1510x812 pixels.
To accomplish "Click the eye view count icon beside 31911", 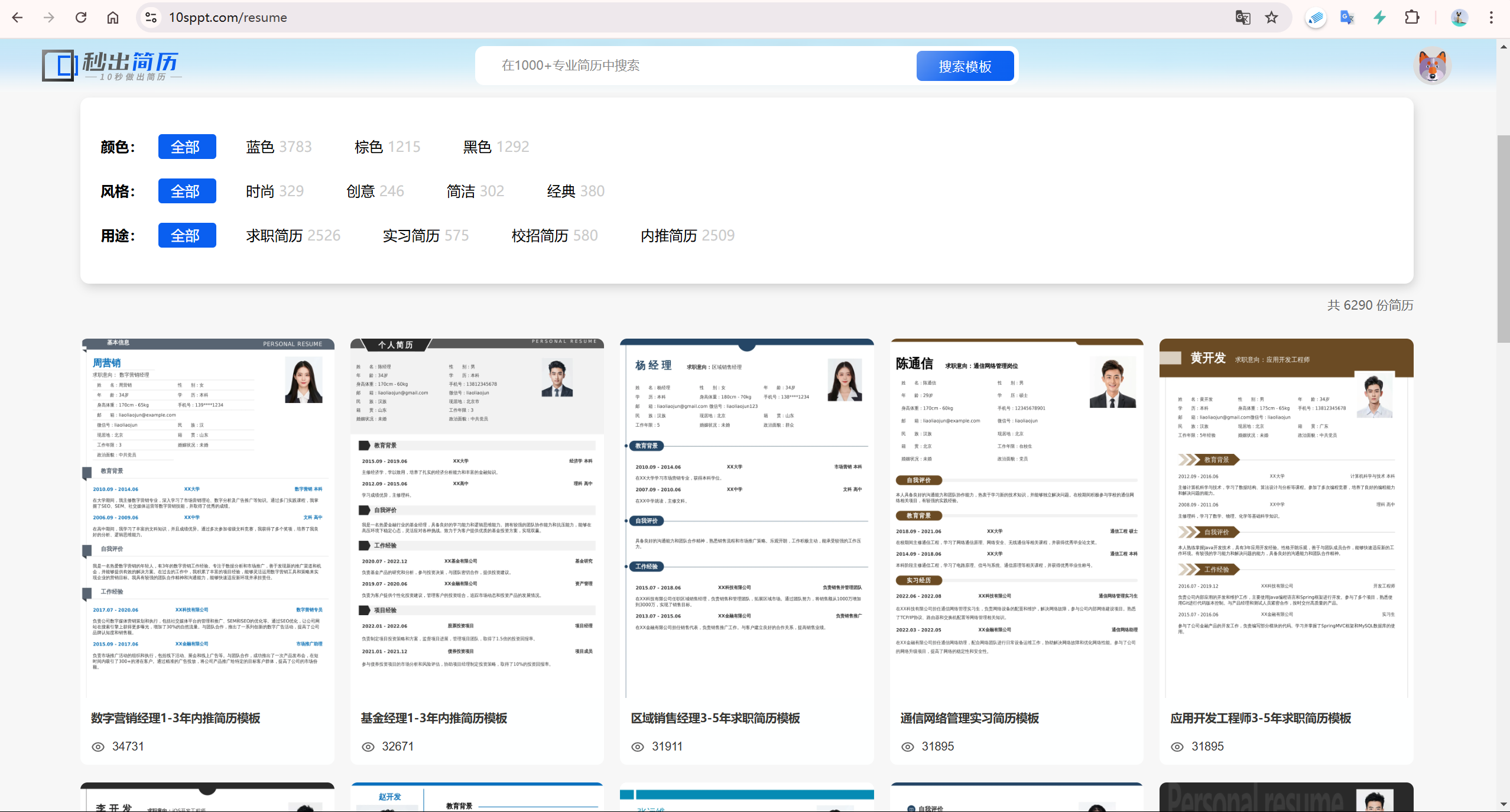I will tap(638, 747).
